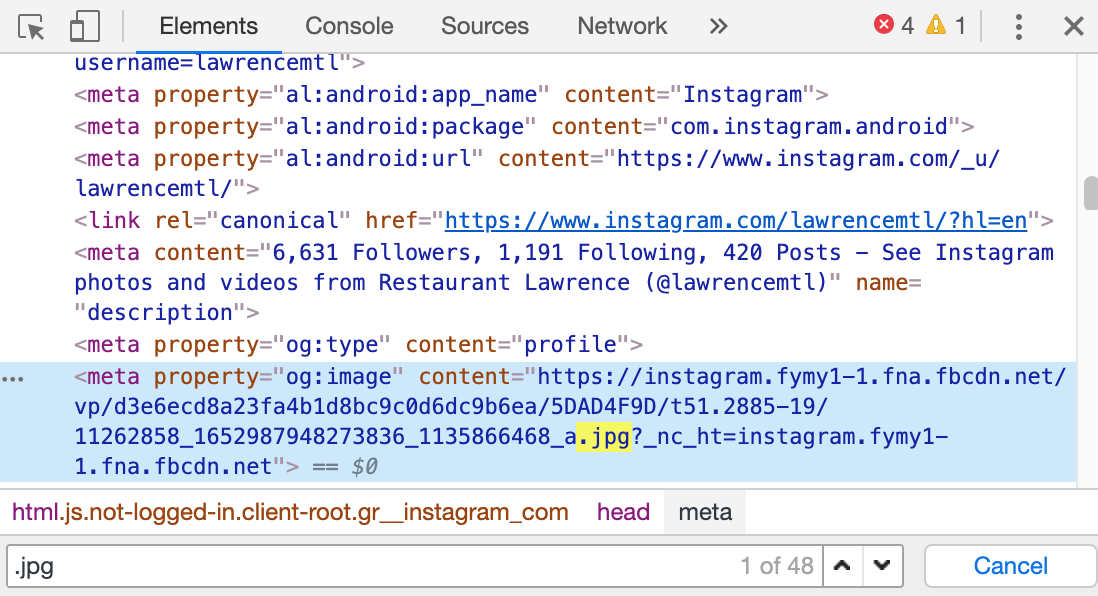This screenshot has width=1098, height=596.
Task: Switch to the Sources tab
Action: click(x=485, y=26)
